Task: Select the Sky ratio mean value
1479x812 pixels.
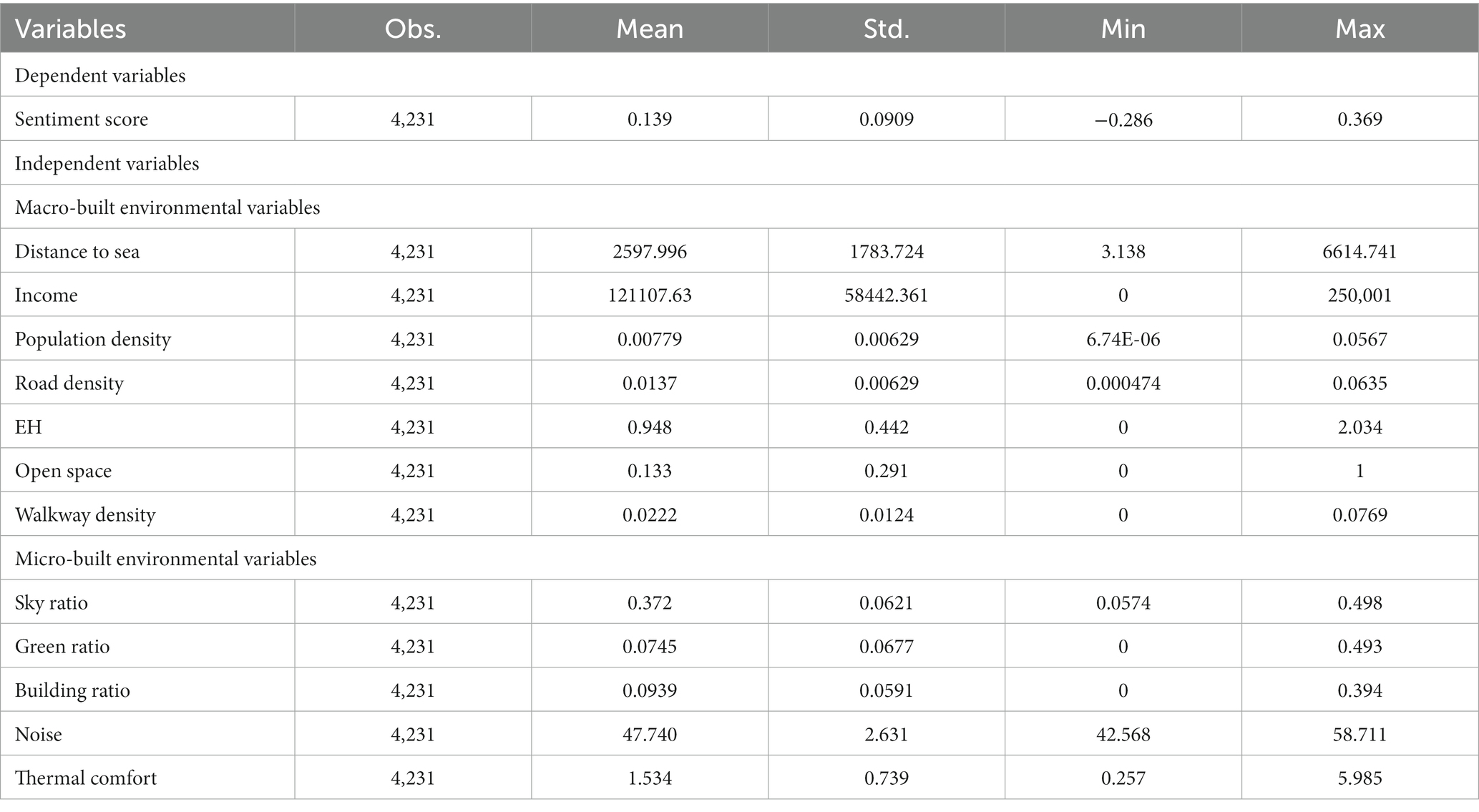Action: (x=650, y=603)
